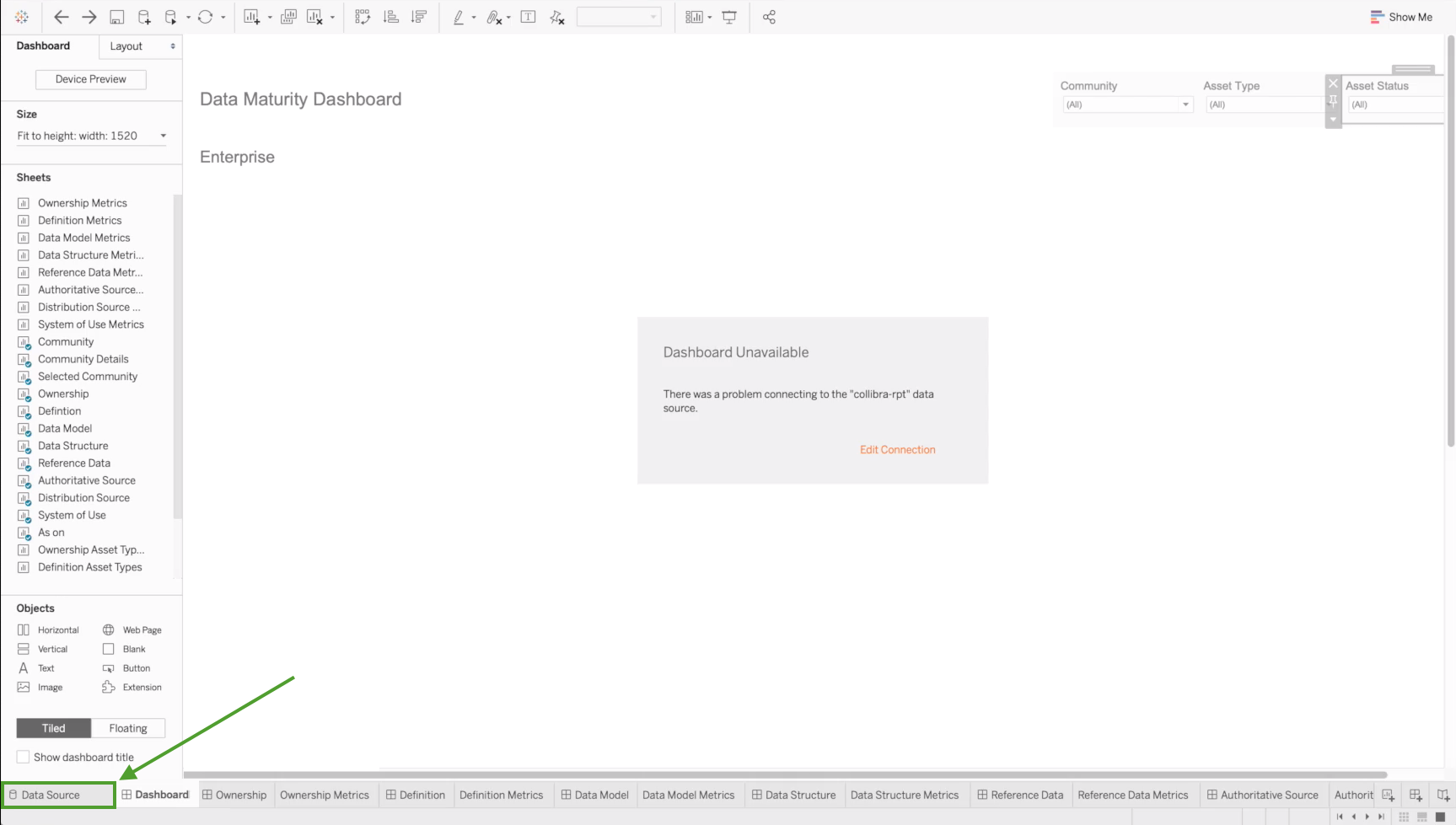
Task: Click the Presentation mode icon
Action: 729,17
